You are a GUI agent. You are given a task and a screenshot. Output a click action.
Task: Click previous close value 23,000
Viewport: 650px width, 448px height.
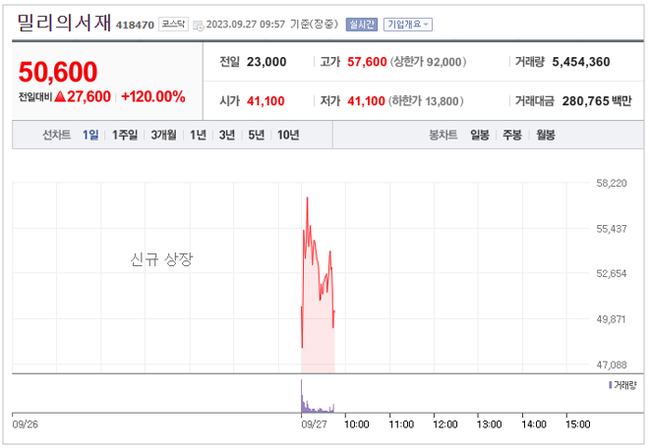(267, 62)
